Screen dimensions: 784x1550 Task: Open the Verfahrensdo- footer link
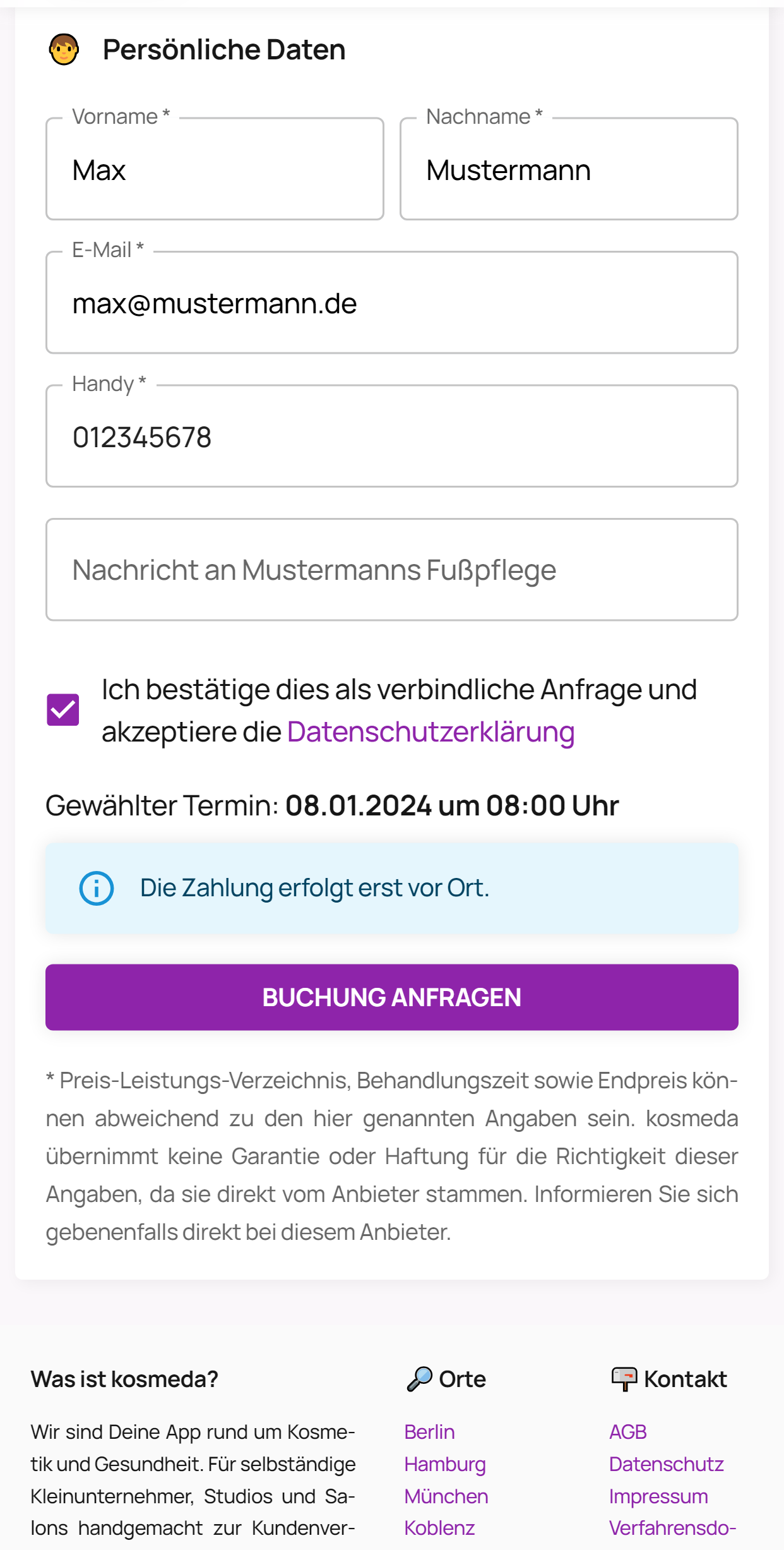click(x=672, y=1528)
